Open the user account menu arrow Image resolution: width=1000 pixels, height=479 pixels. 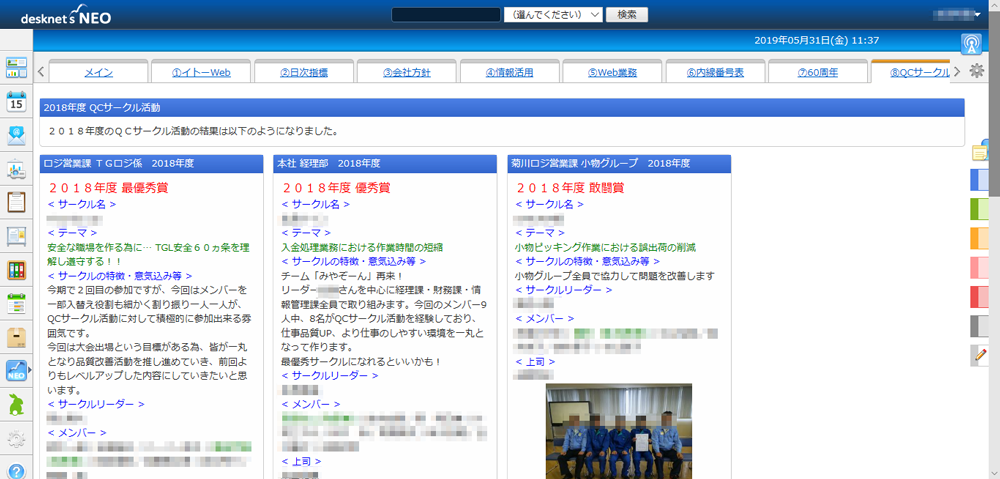coord(976,15)
